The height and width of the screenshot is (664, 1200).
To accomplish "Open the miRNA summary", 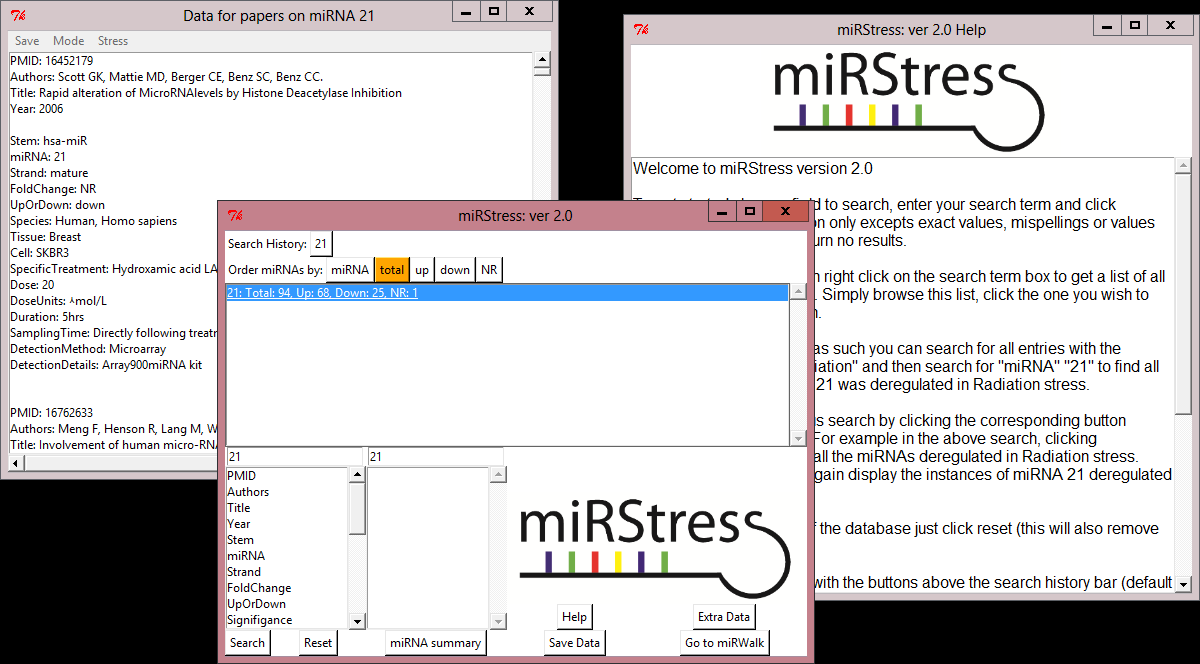I will click(435, 642).
